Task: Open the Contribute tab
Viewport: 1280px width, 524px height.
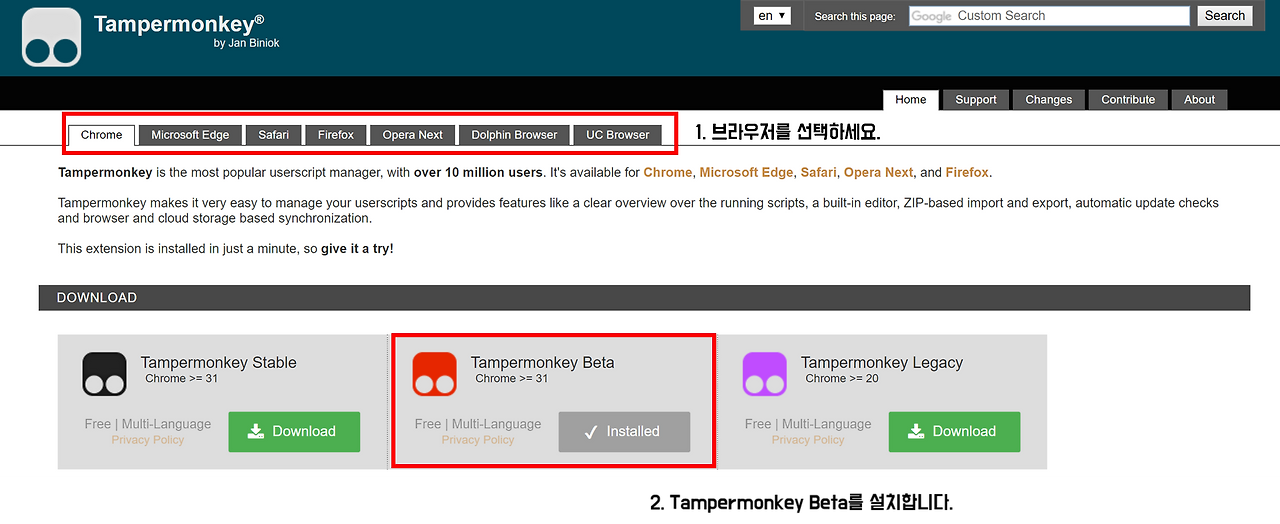Action: pyautogui.click(x=1128, y=100)
